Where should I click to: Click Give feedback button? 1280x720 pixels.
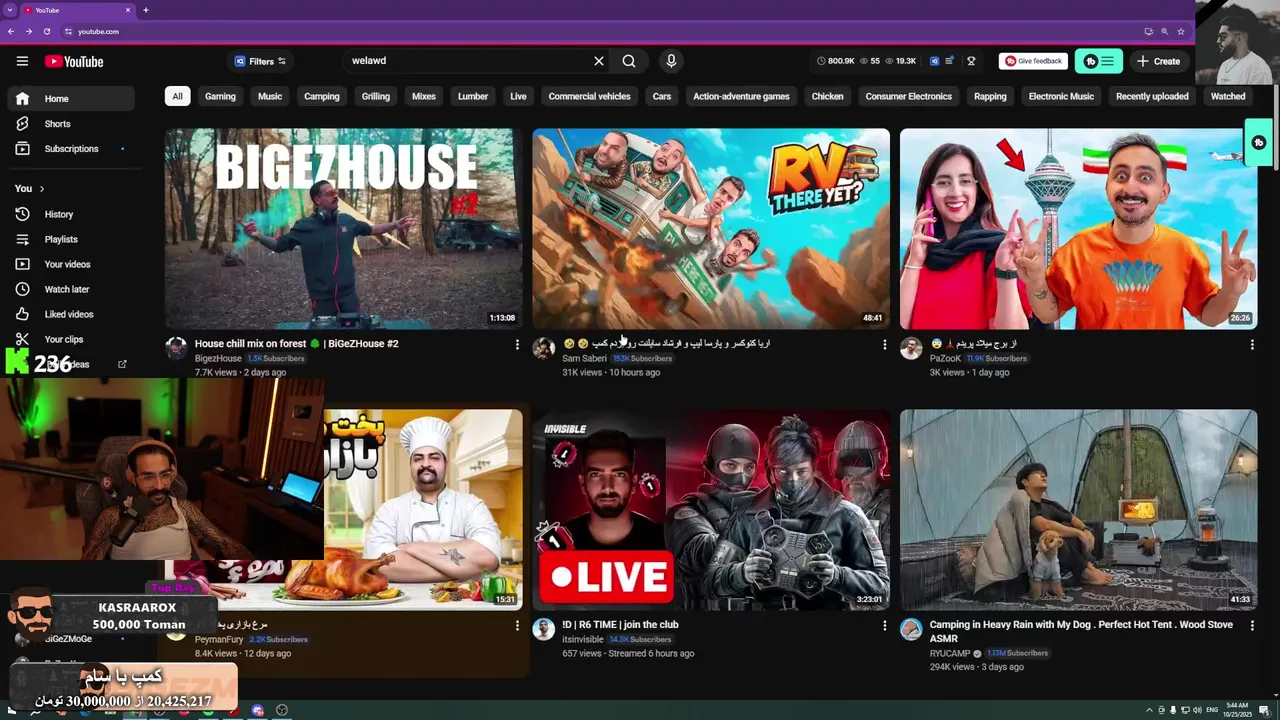pos(1033,61)
